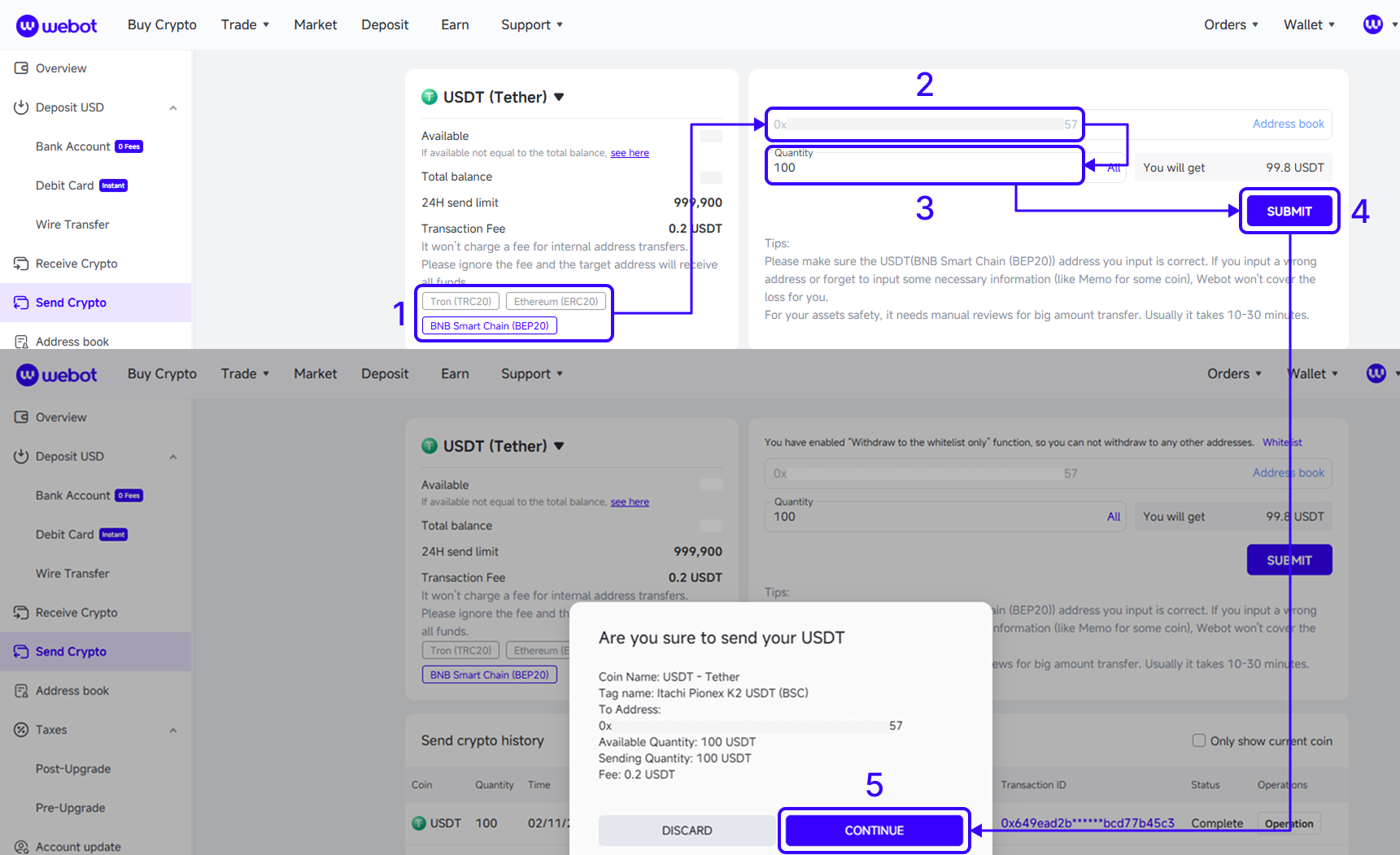The height and width of the screenshot is (855, 1400).
Task: Click the Deposit USD power icon in the dimmed lower sidebar
Action: 22,456
